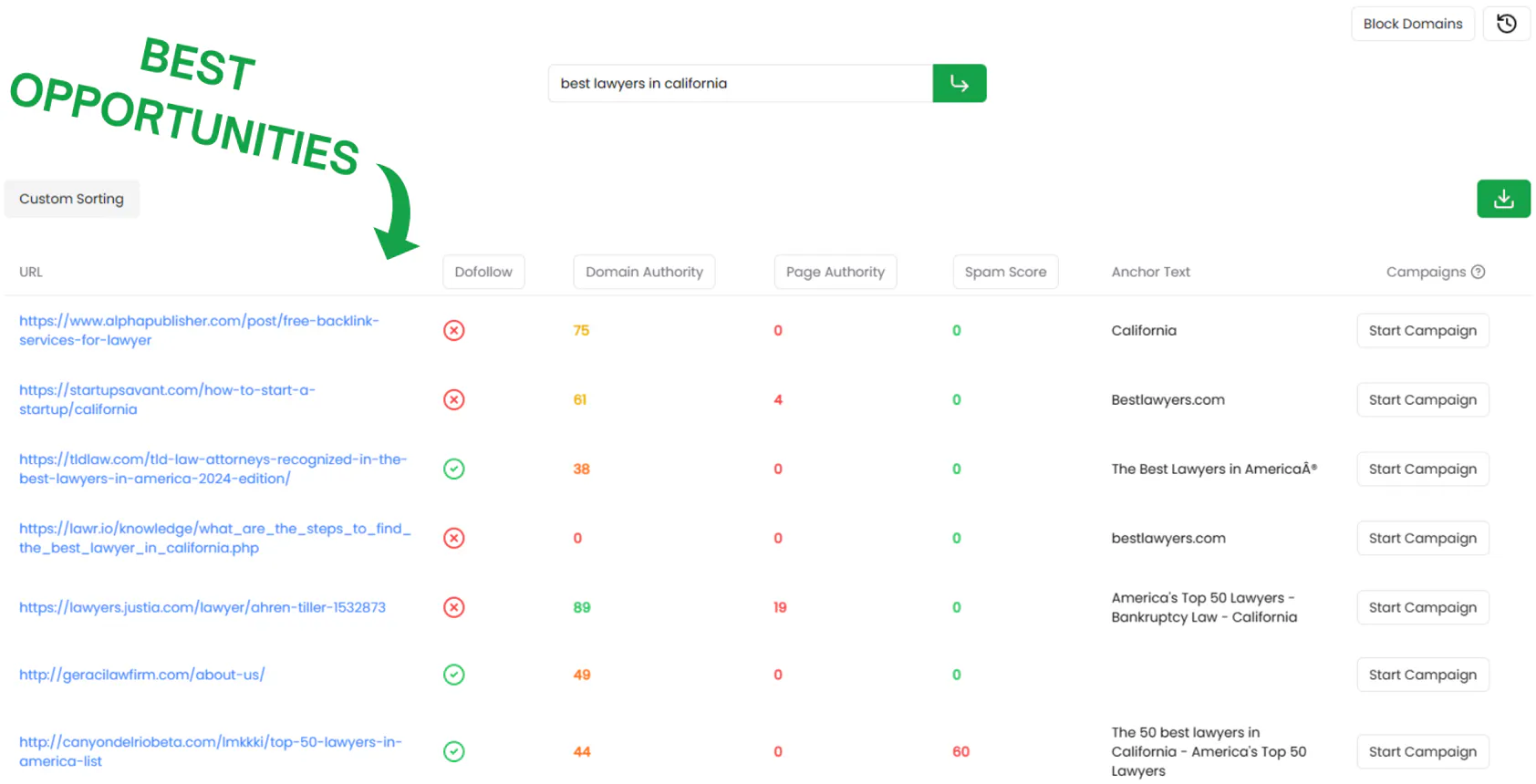Screen dimensions: 1536x784
Task: Click spam score value 60
Action: (x=960, y=751)
